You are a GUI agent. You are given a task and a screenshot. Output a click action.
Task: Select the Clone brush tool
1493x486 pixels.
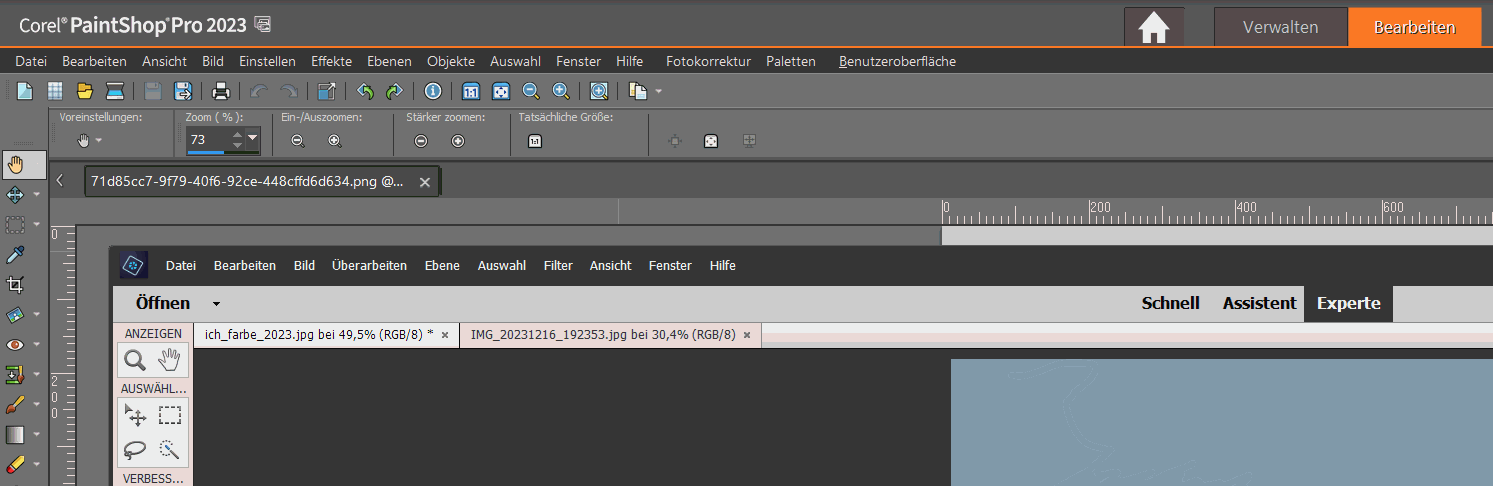pyautogui.click(x=15, y=374)
